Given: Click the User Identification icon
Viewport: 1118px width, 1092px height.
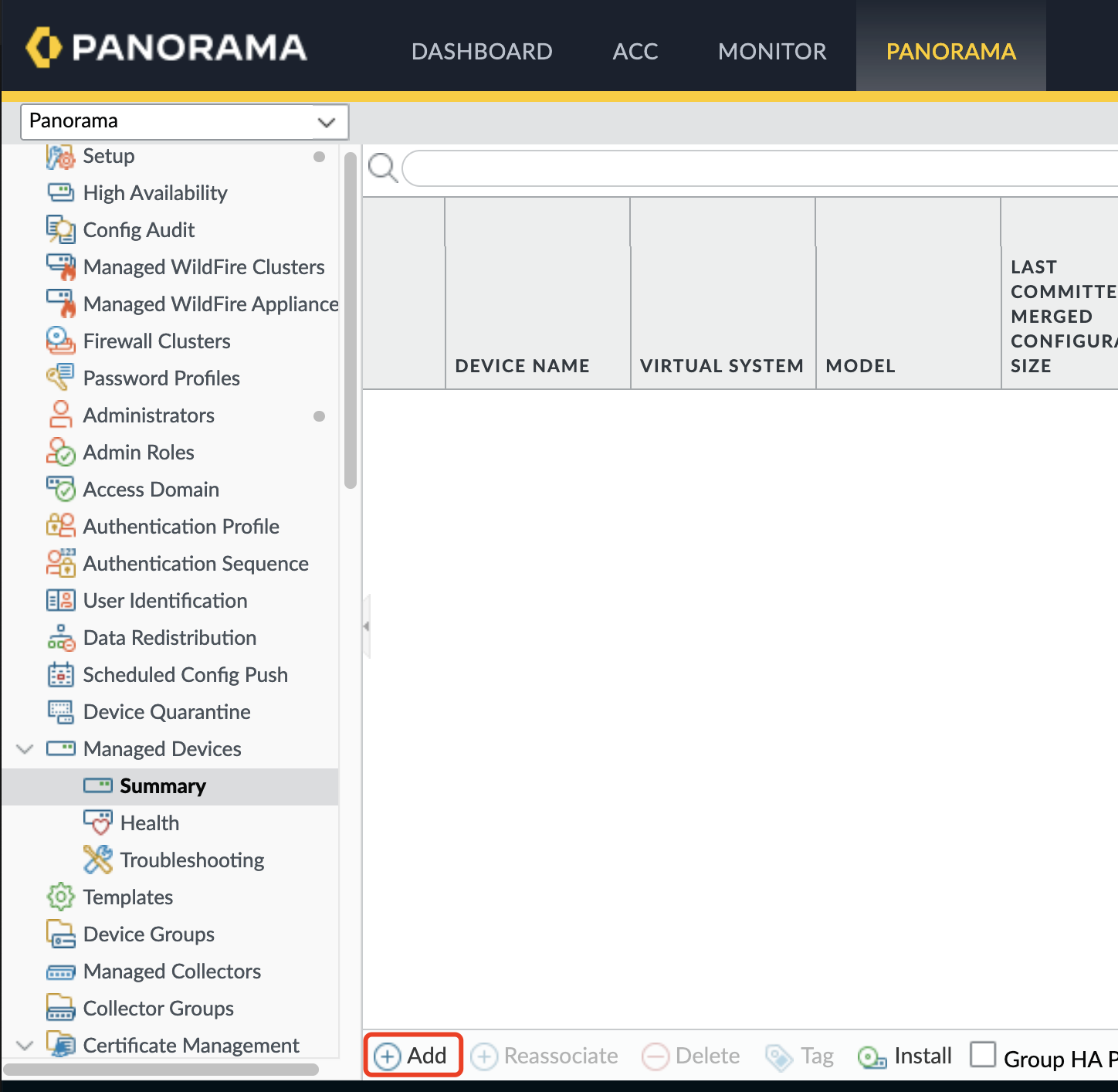Looking at the screenshot, I should tap(61, 600).
